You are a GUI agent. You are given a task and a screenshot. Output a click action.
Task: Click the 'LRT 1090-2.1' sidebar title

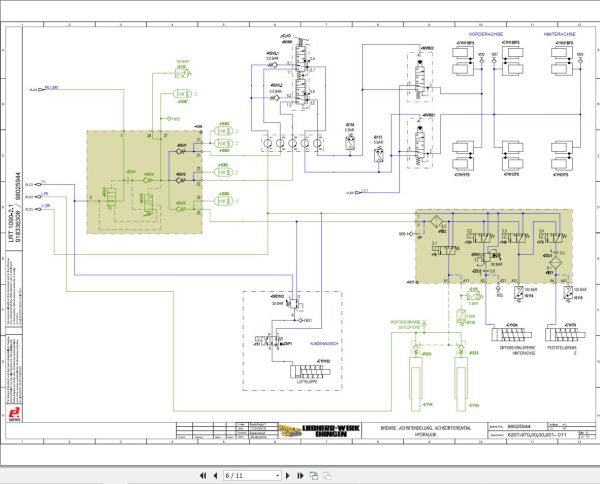coord(11,223)
